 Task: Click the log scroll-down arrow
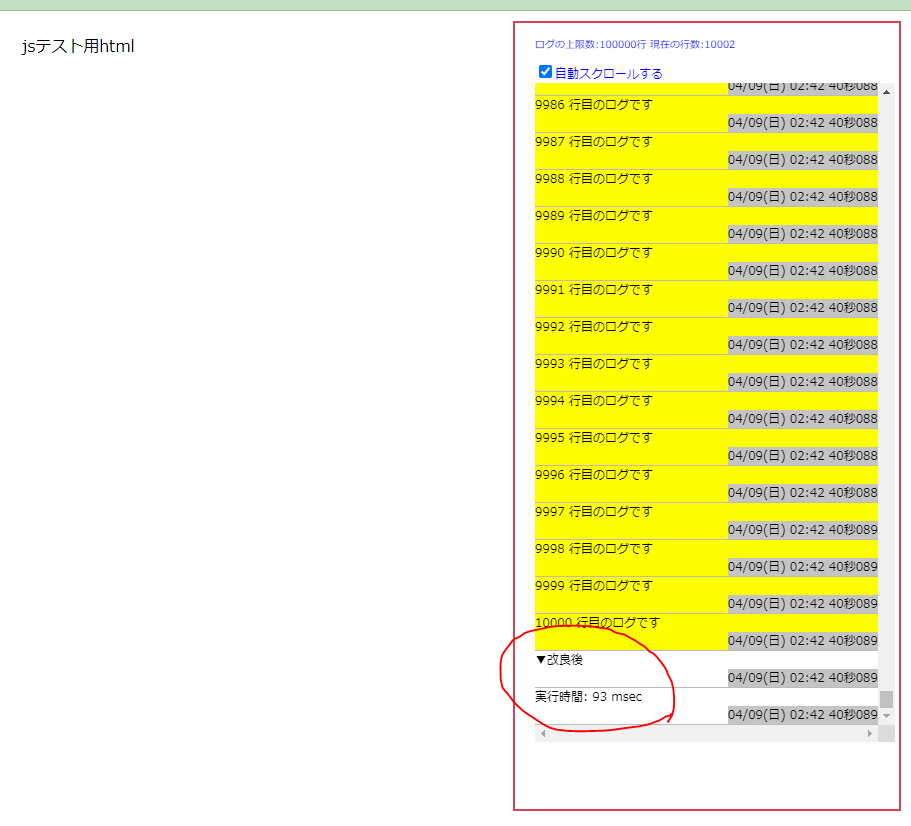pyautogui.click(x=886, y=716)
